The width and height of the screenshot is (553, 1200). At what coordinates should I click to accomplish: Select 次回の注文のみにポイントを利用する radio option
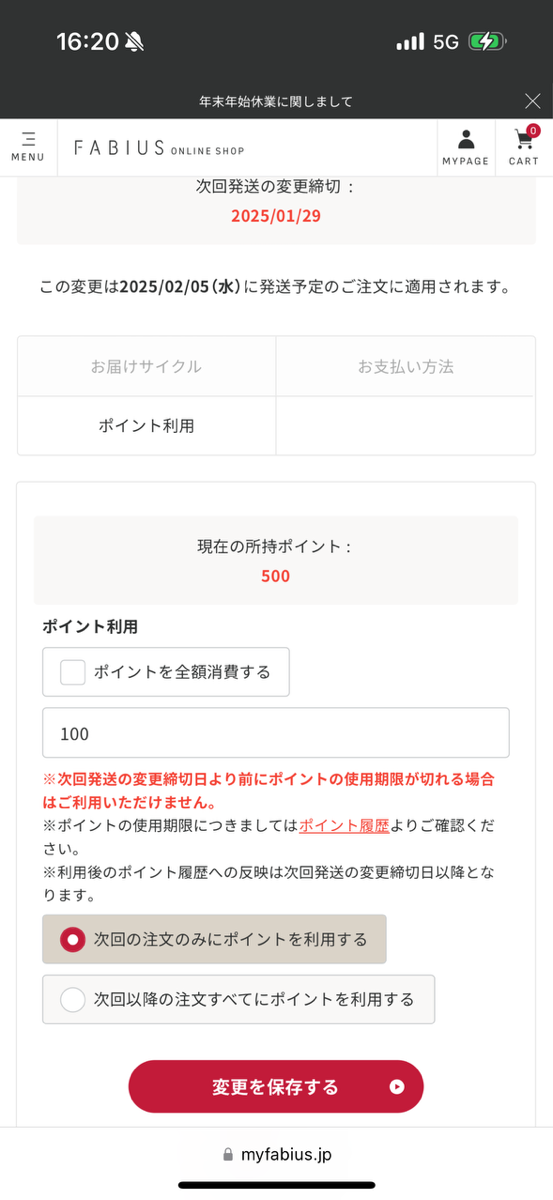214,939
